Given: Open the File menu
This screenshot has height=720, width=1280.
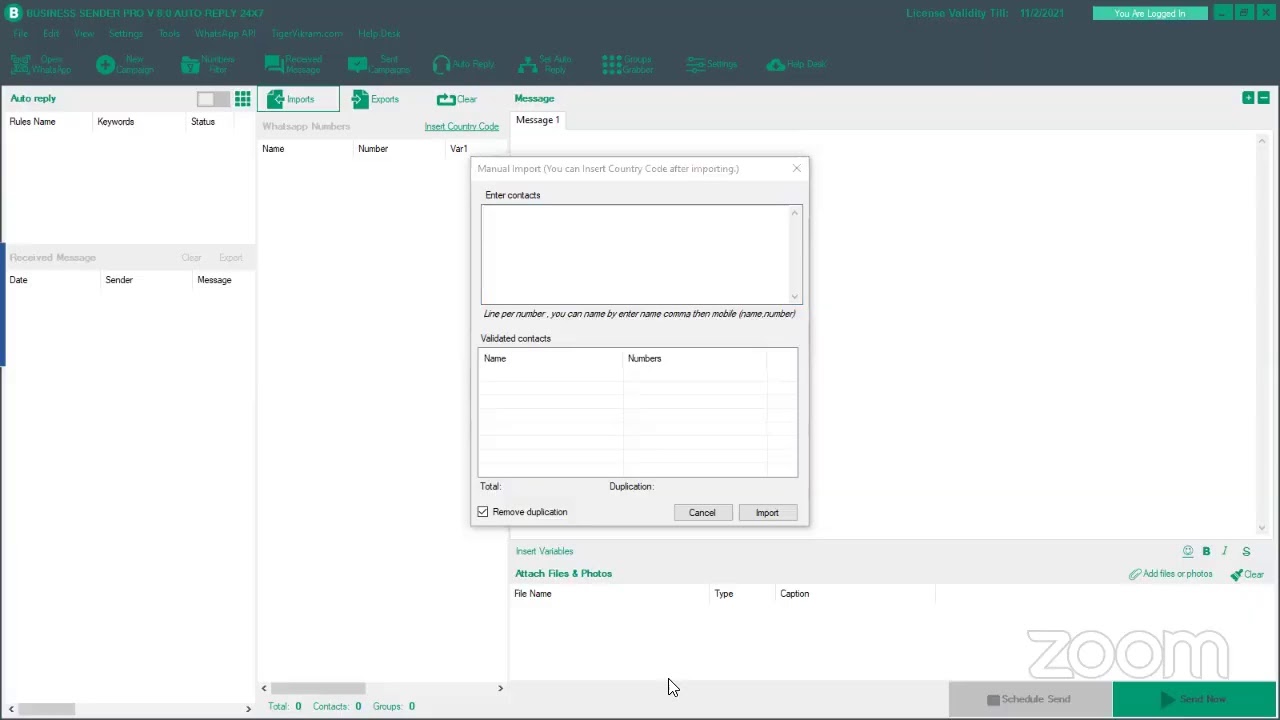Looking at the screenshot, I should (x=20, y=33).
